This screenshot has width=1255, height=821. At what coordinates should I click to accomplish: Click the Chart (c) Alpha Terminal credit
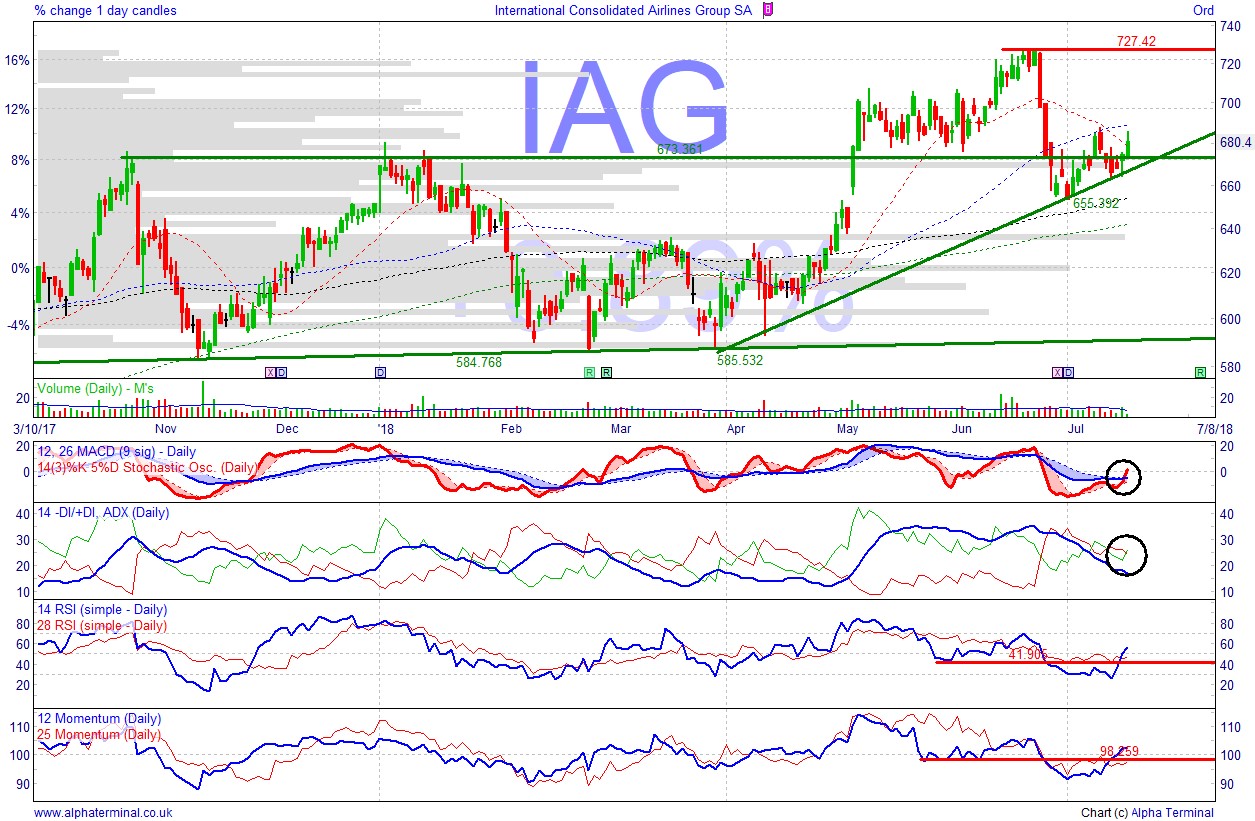[1147, 813]
